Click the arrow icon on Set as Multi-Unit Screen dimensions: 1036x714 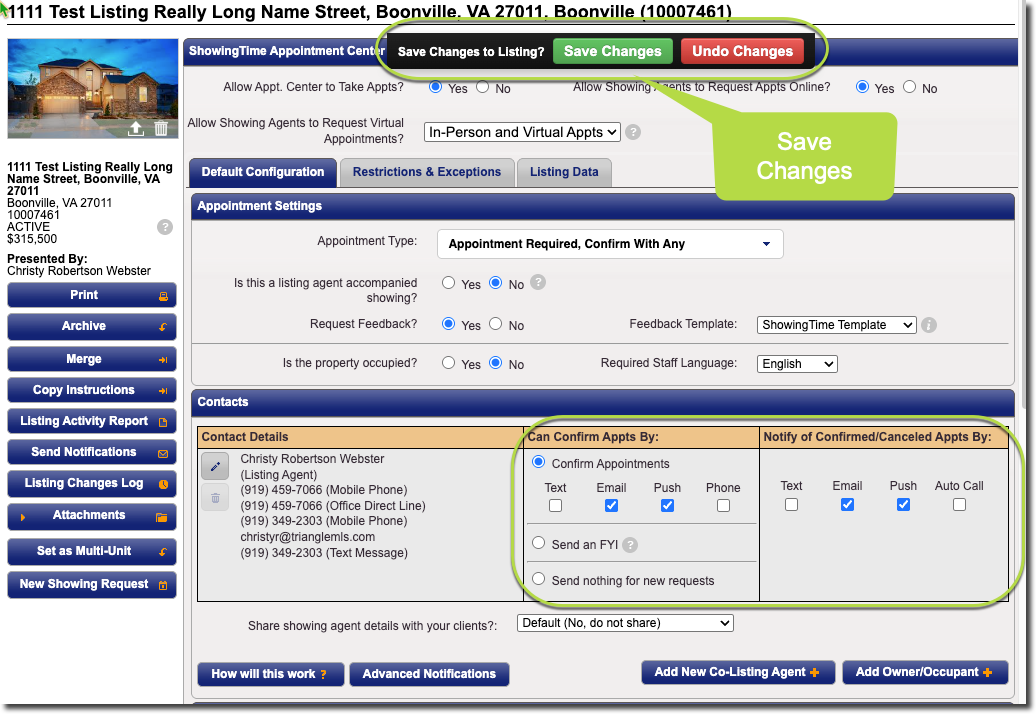[163, 552]
